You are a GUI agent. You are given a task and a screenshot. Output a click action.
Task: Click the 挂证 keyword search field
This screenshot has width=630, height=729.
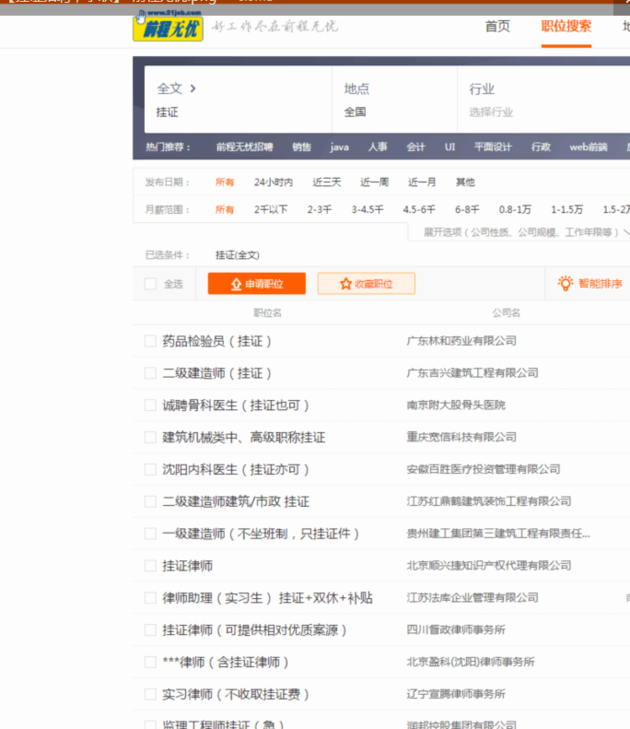click(238, 112)
